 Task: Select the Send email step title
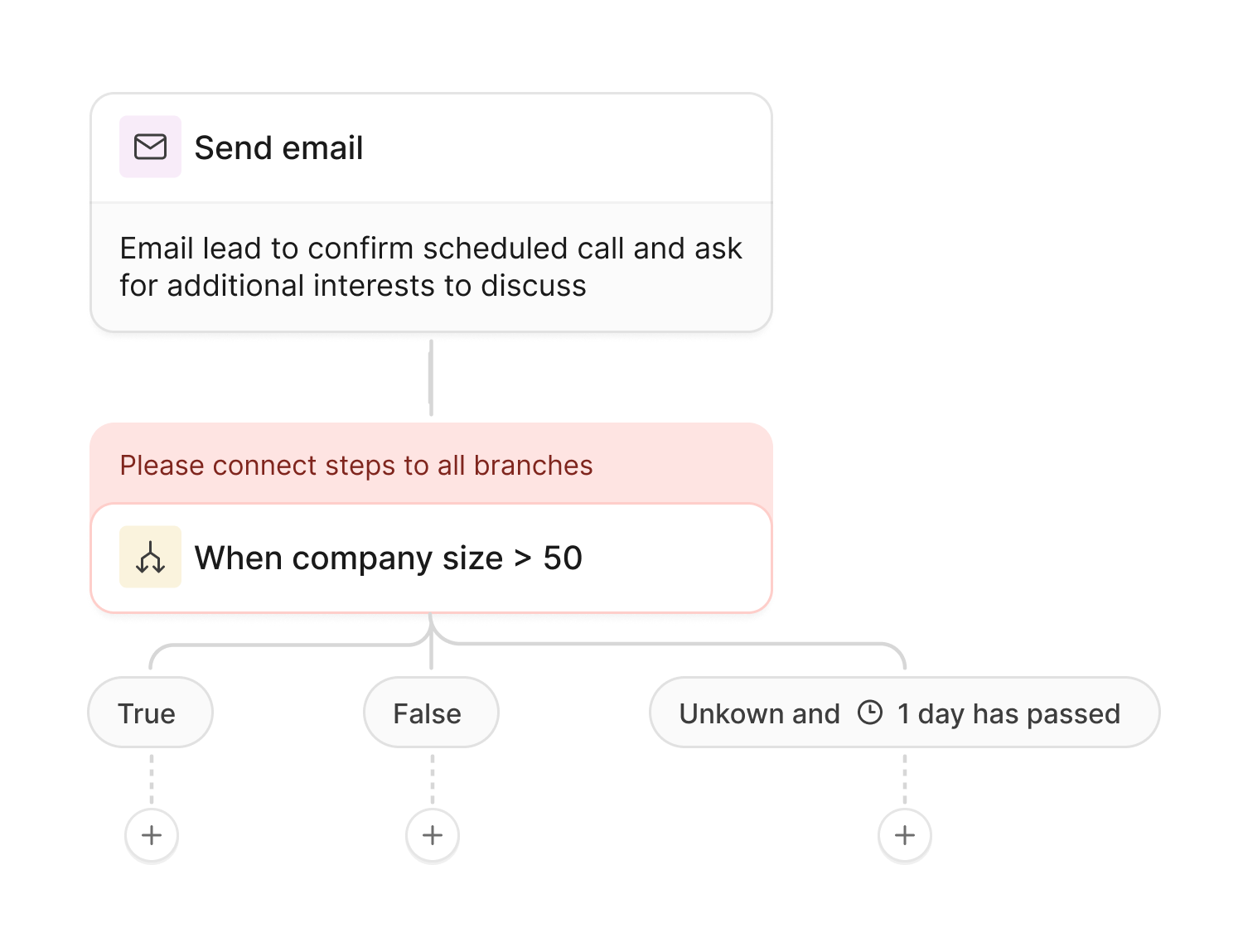tap(278, 148)
